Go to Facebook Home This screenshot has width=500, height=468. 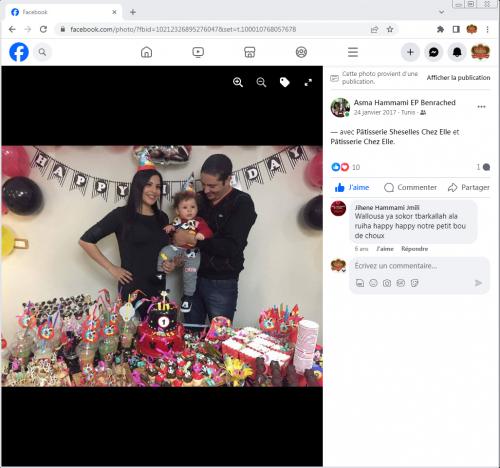coord(146,52)
